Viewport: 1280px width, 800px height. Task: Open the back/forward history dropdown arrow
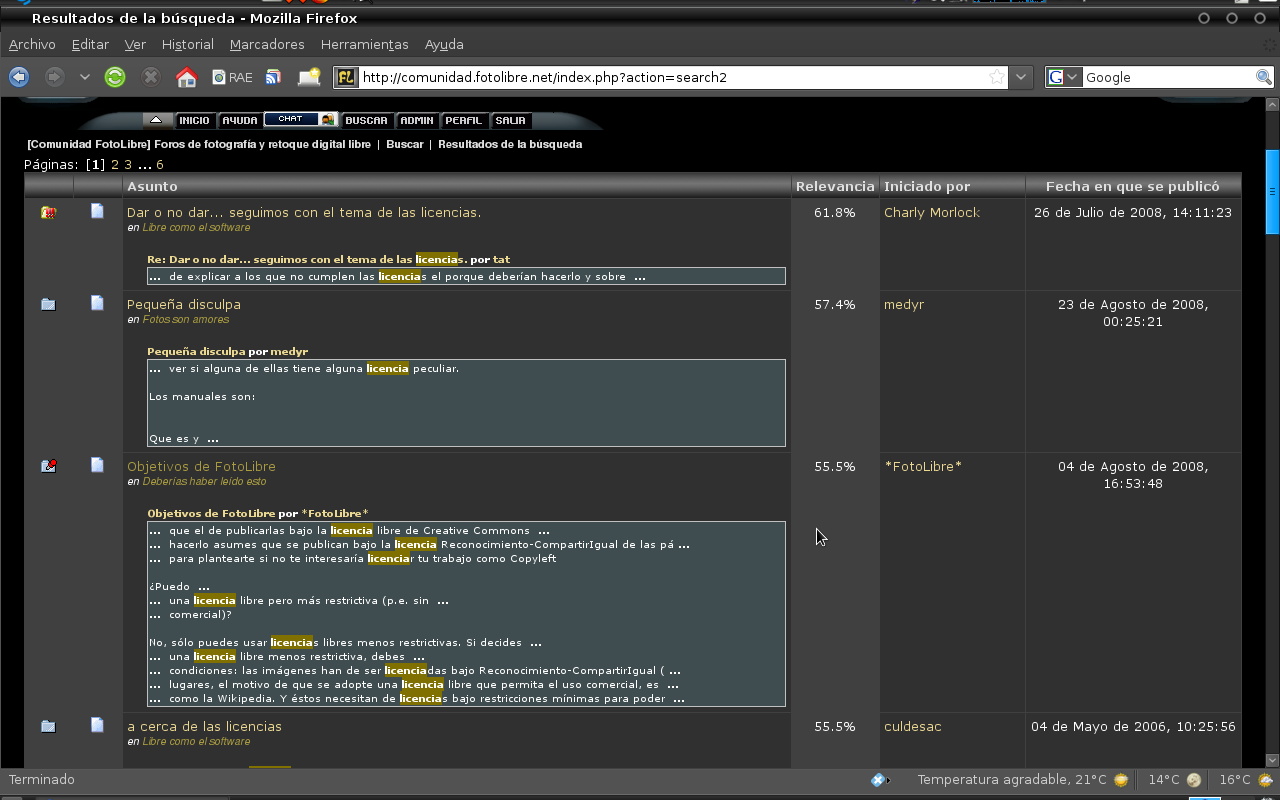pos(84,77)
